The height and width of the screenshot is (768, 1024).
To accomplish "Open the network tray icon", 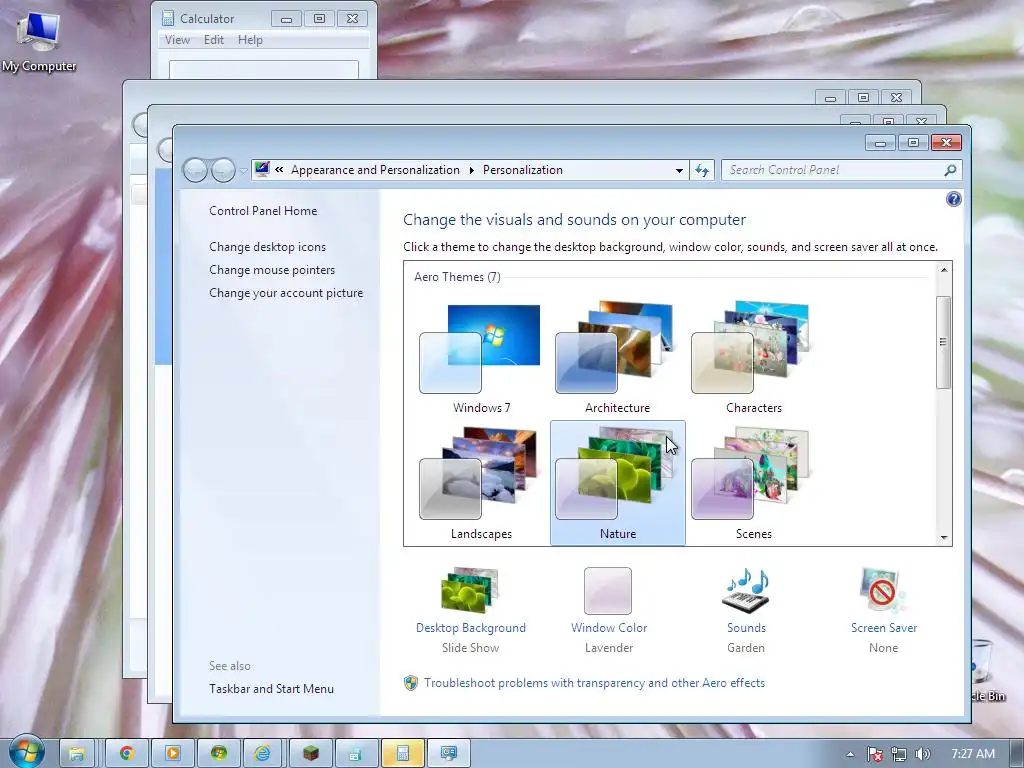I will pyautogui.click(x=899, y=754).
